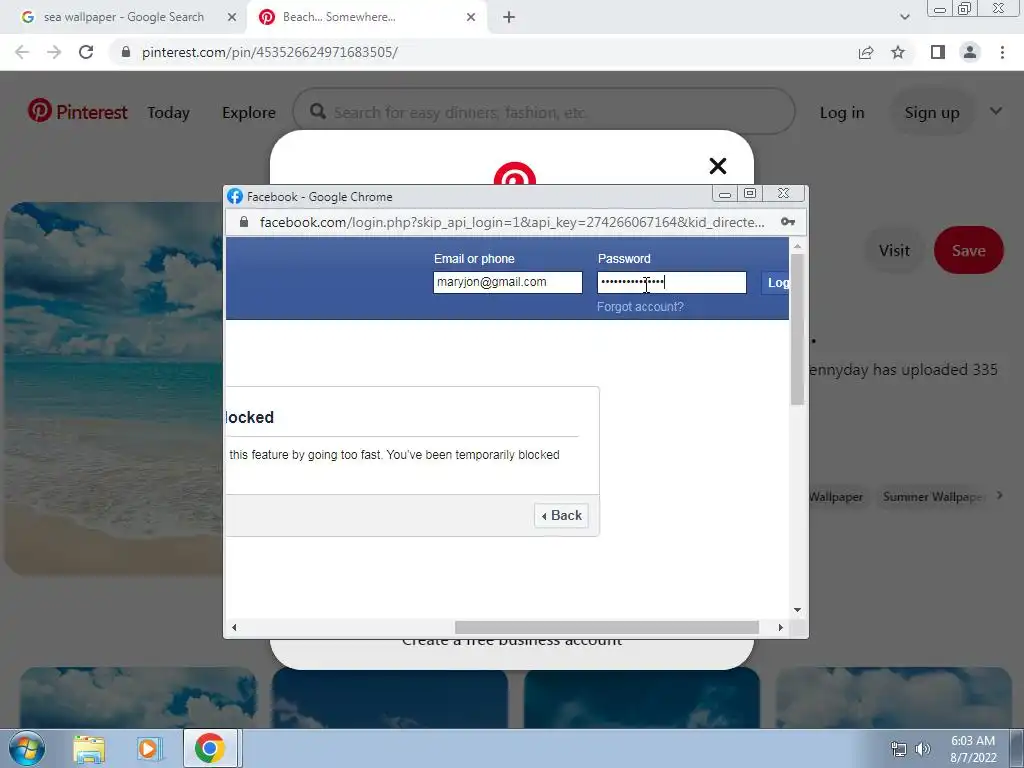Screen dimensions: 1024x768
Task: Open the Windows Start button
Action: click(x=26, y=748)
